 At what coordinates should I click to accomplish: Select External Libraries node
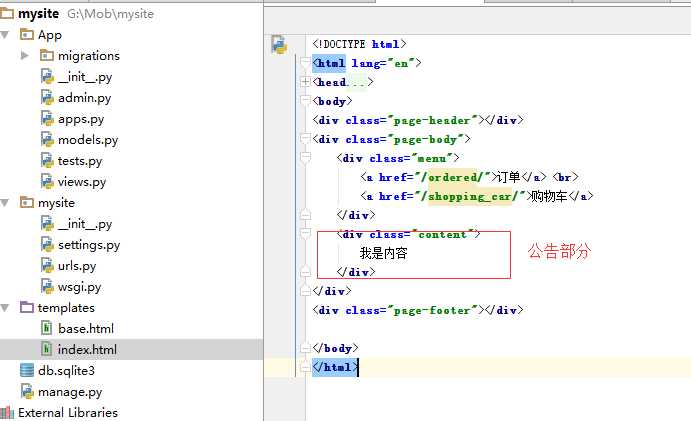click(68, 413)
